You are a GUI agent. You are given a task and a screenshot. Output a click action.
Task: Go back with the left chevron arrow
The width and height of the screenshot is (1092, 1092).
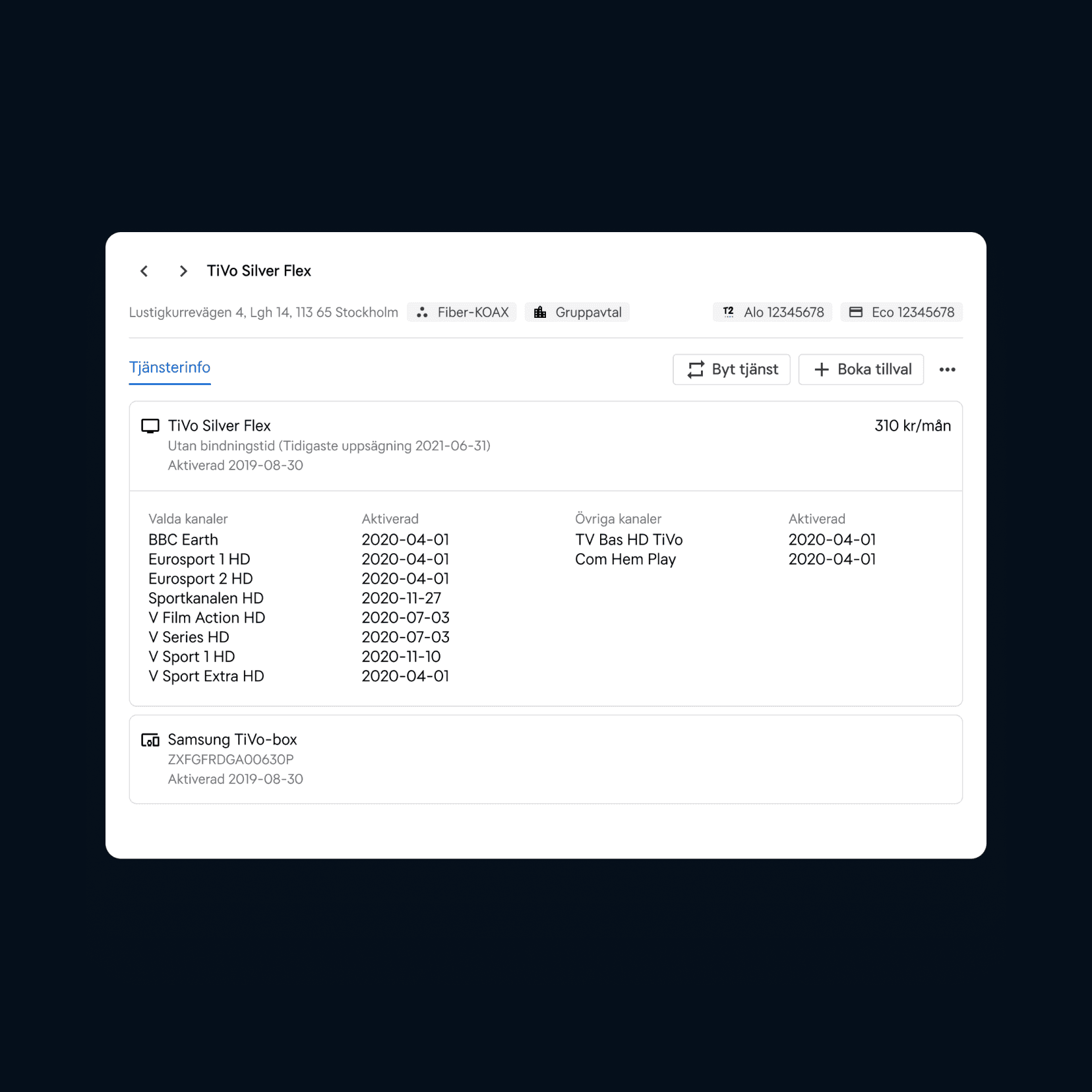pos(144,271)
